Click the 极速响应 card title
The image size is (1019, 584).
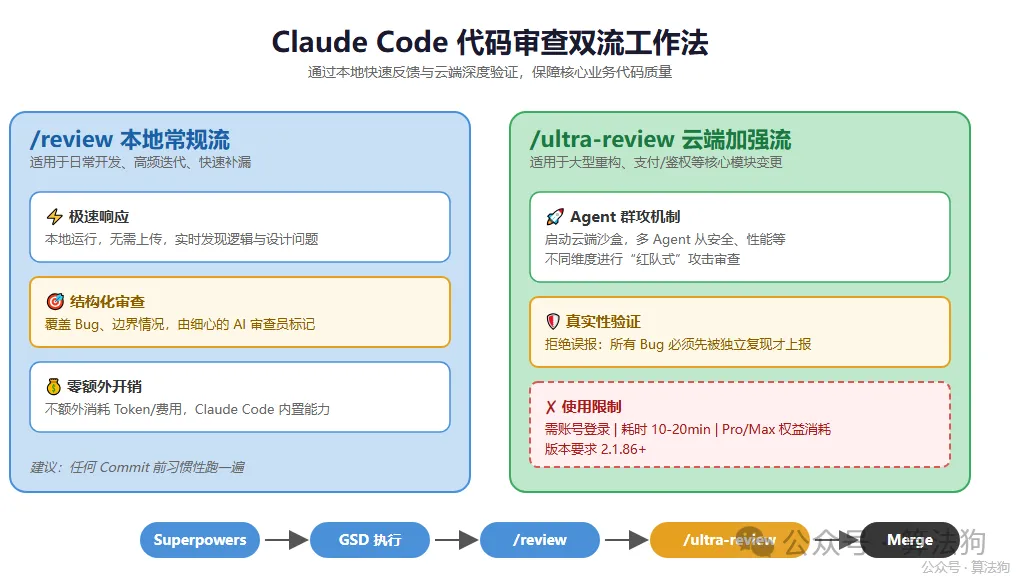tap(99, 217)
